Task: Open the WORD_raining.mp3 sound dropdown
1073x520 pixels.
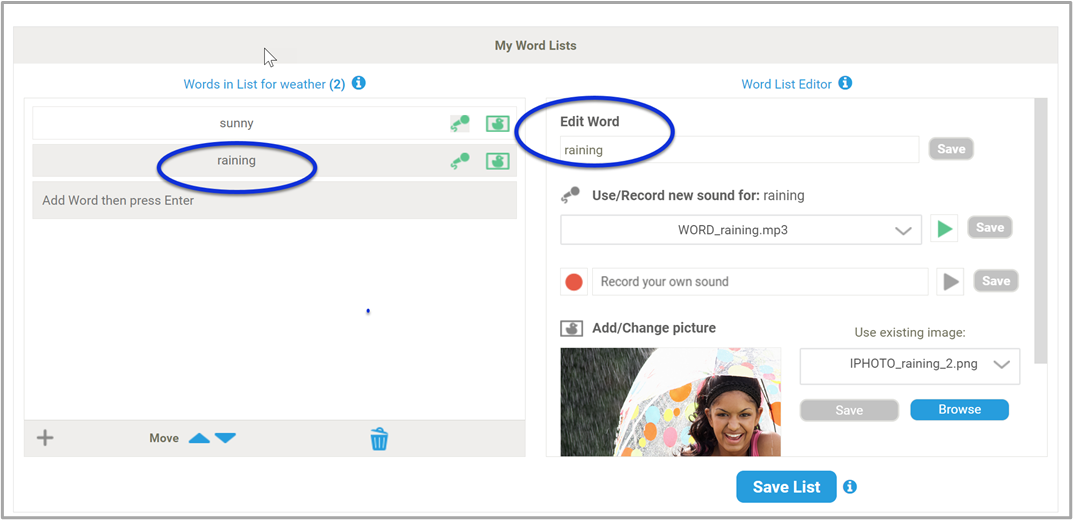Action: tap(741, 230)
